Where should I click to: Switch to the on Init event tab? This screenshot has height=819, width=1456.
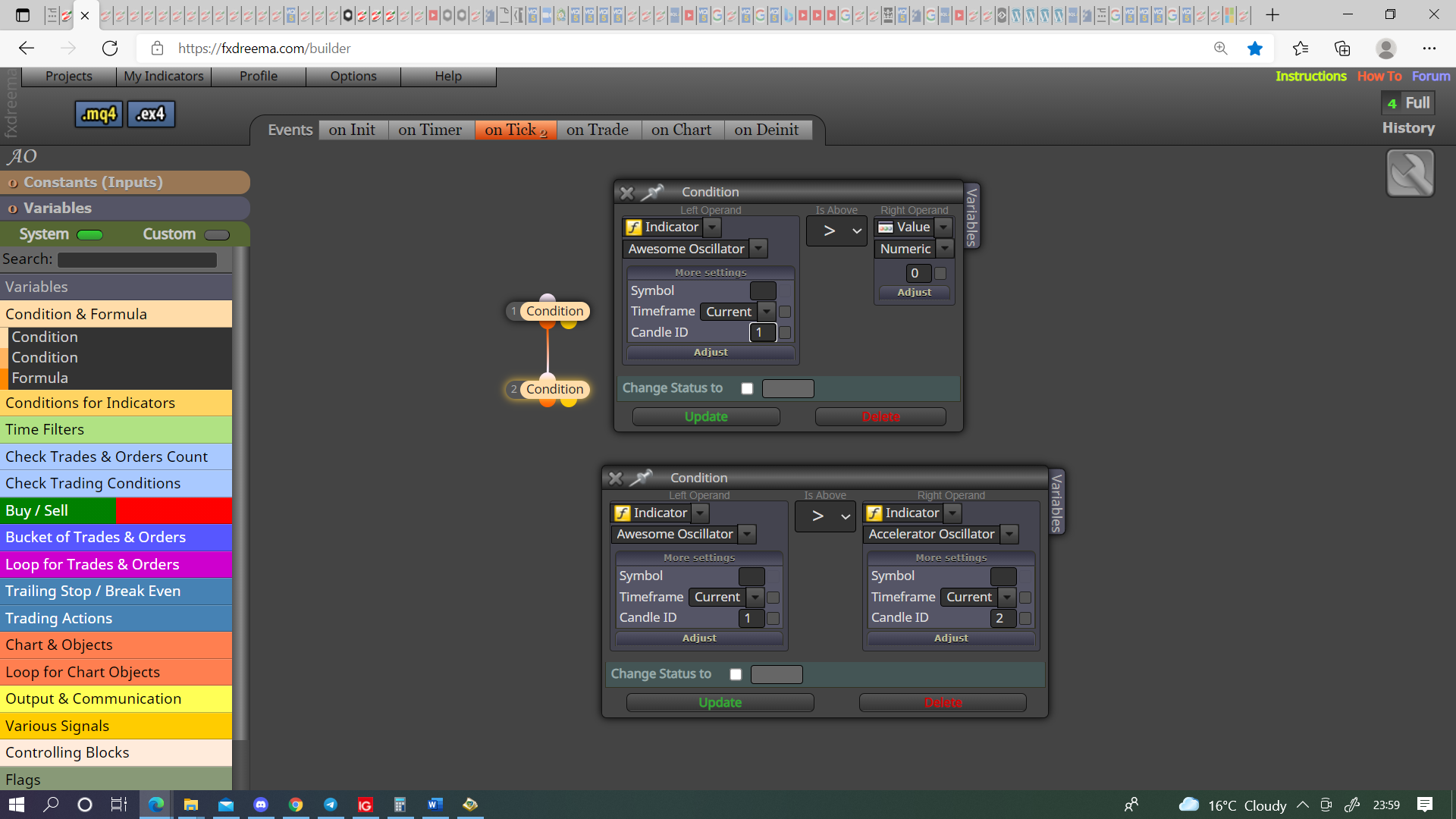352,130
